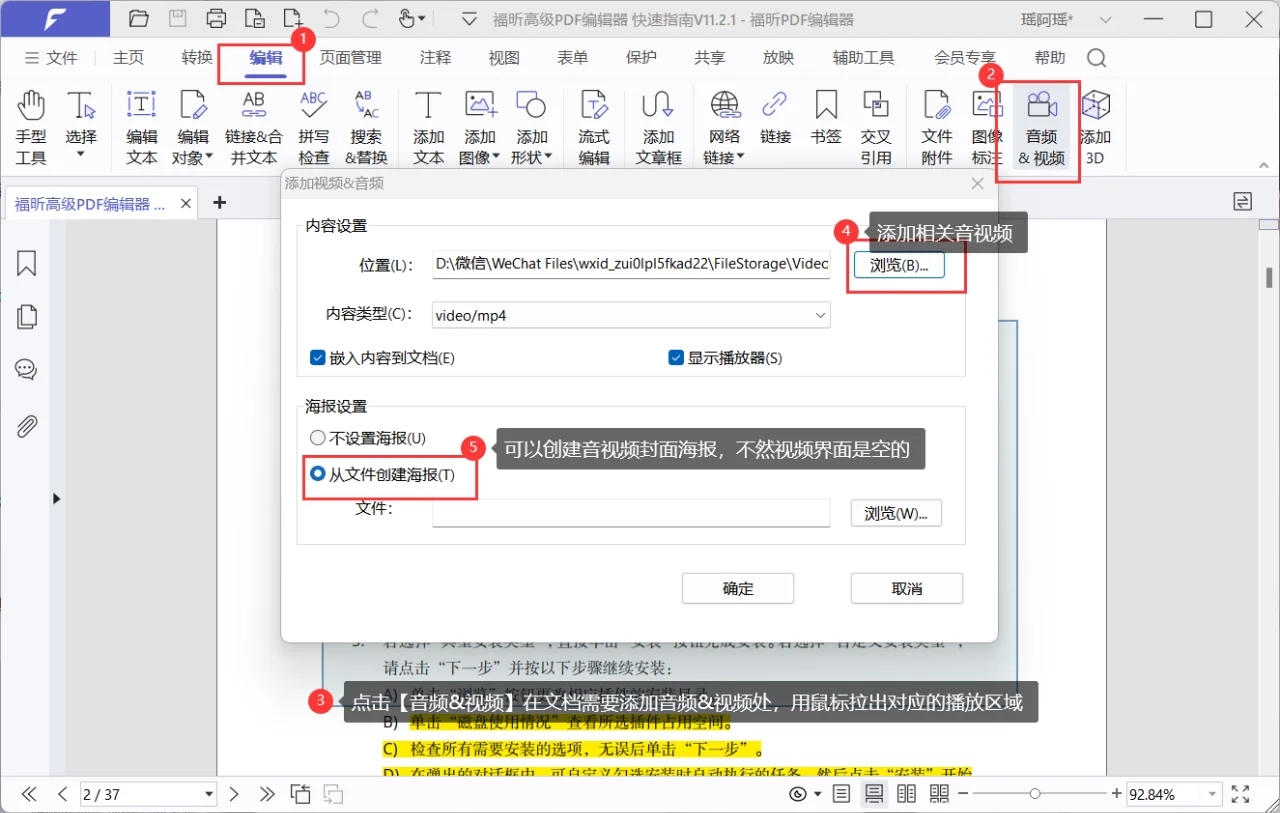Go to the next page

coord(234,794)
